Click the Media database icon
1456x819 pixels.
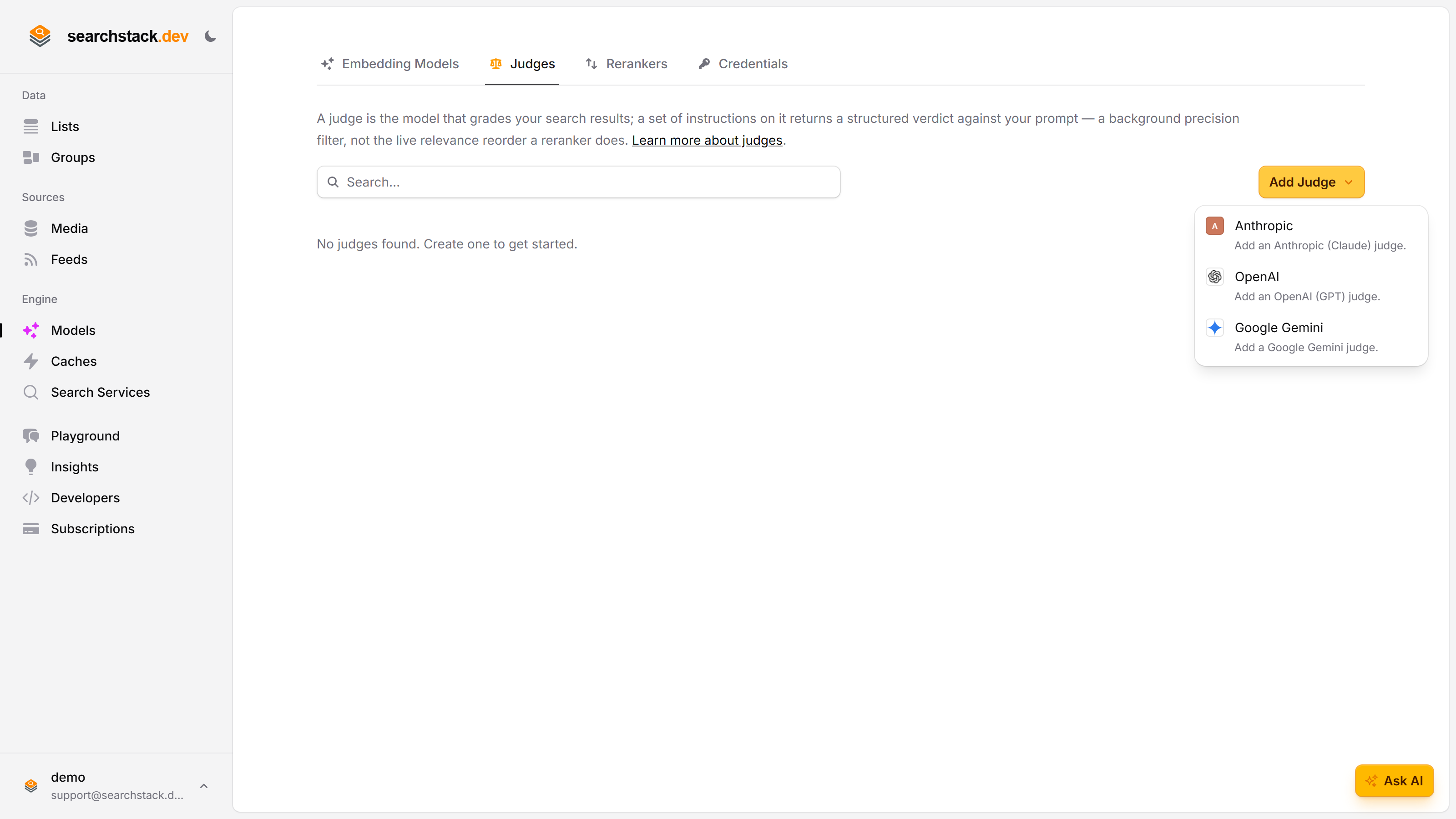(31, 228)
